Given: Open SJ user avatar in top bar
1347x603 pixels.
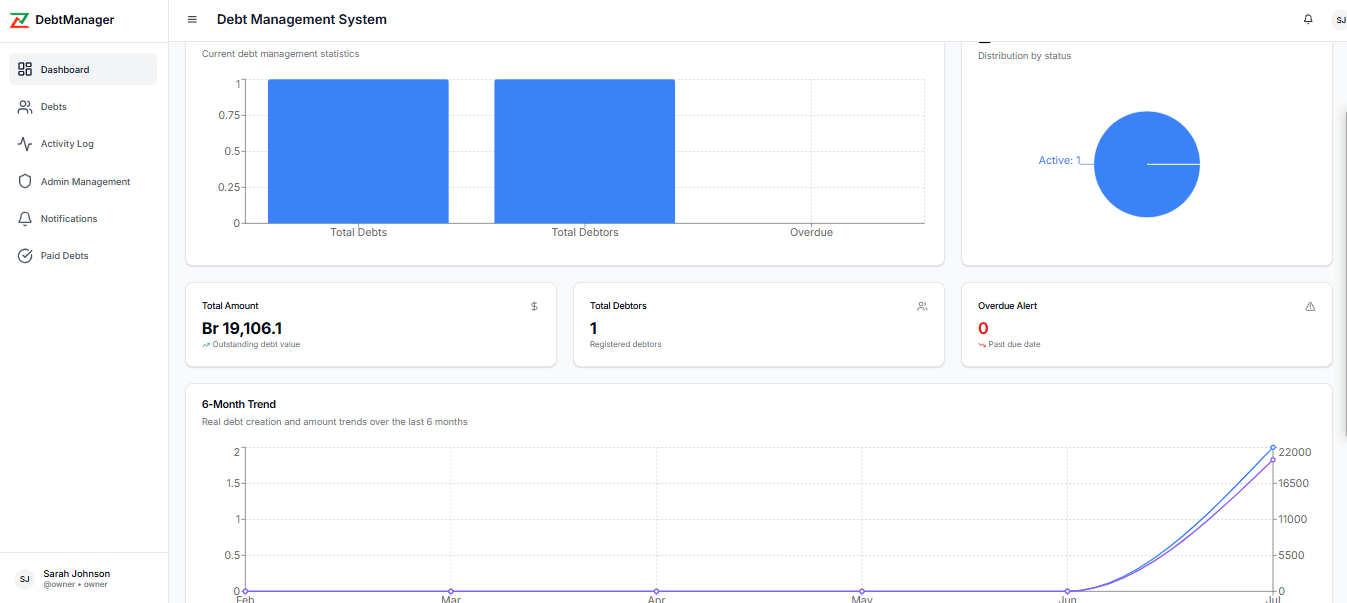Looking at the screenshot, I should pos(1339,20).
